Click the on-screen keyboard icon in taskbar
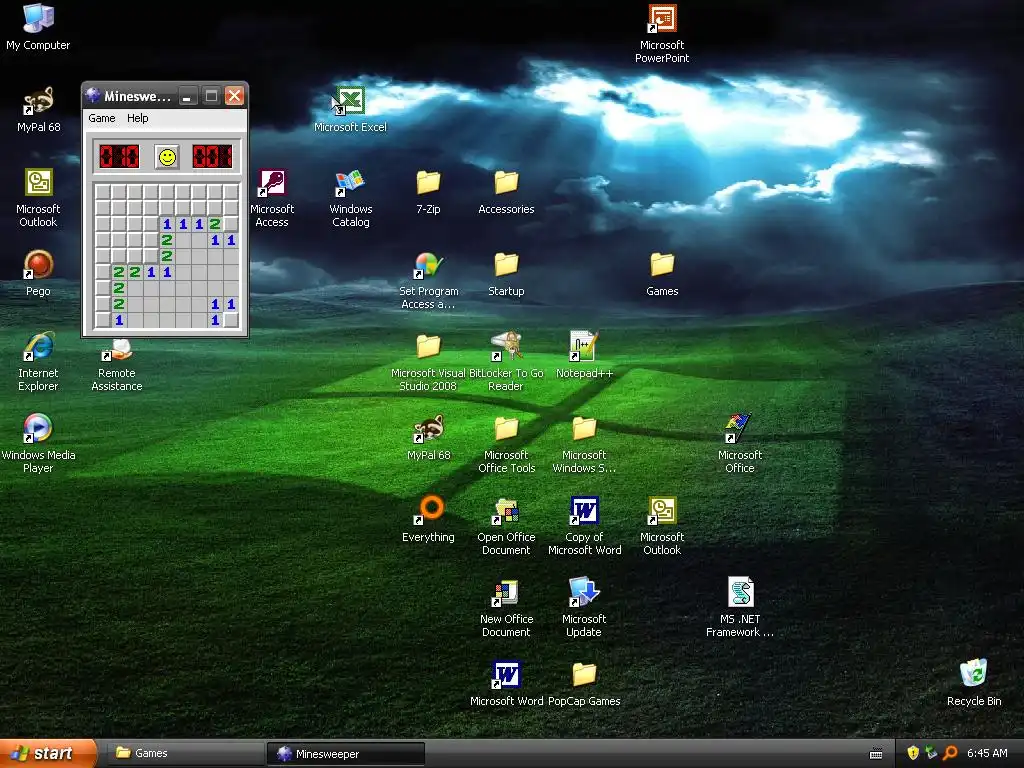 (876, 754)
